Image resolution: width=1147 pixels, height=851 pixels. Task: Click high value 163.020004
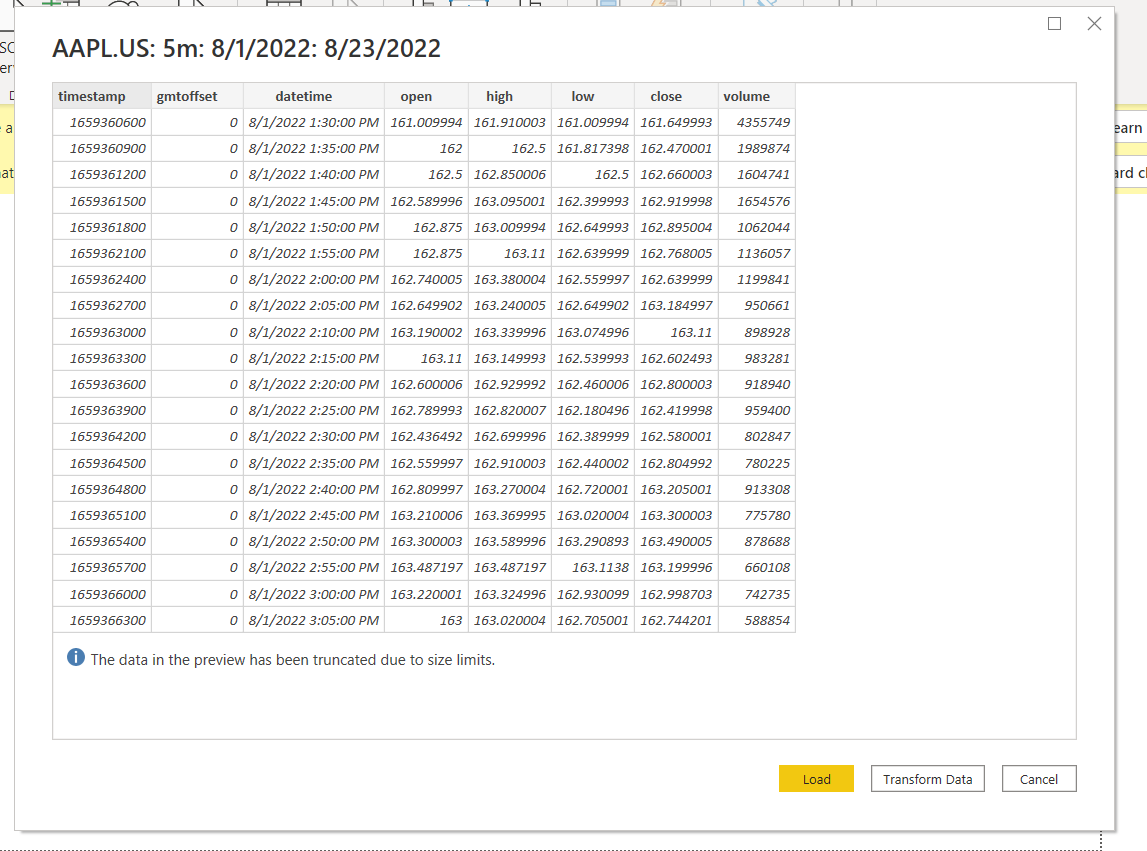(510, 621)
